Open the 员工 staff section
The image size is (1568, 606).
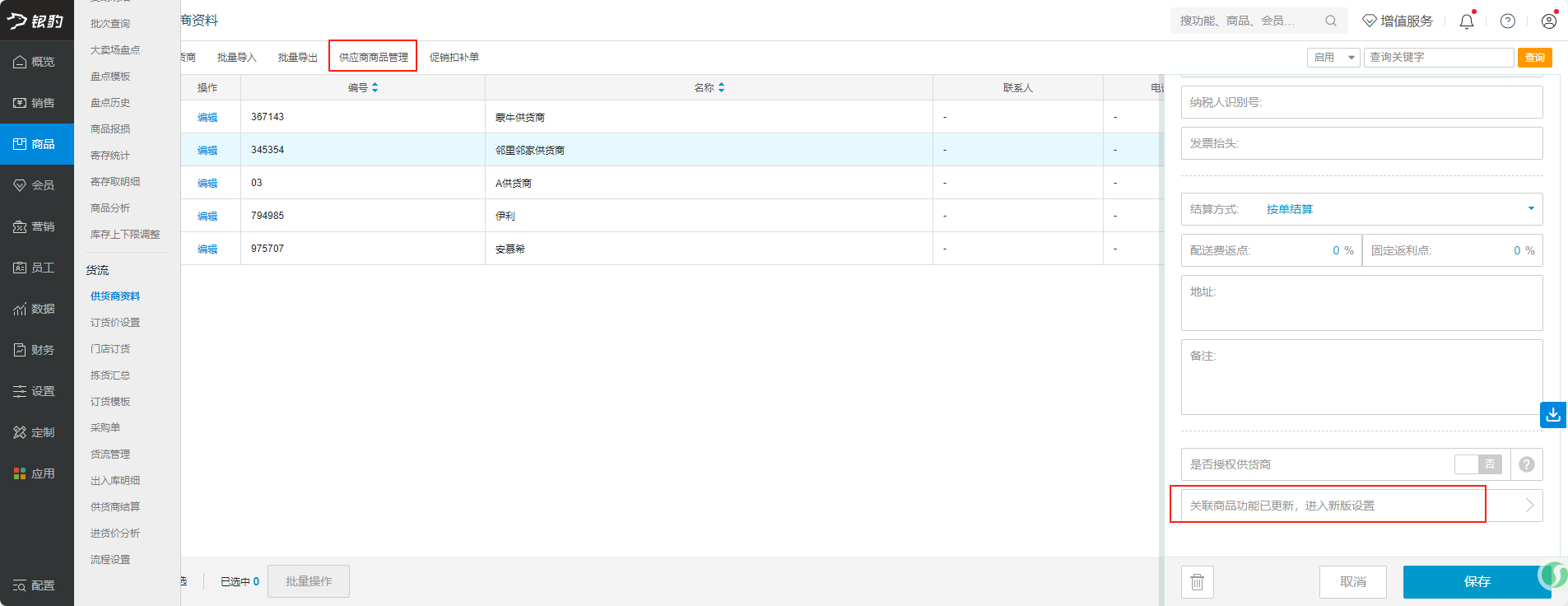pos(36,268)
